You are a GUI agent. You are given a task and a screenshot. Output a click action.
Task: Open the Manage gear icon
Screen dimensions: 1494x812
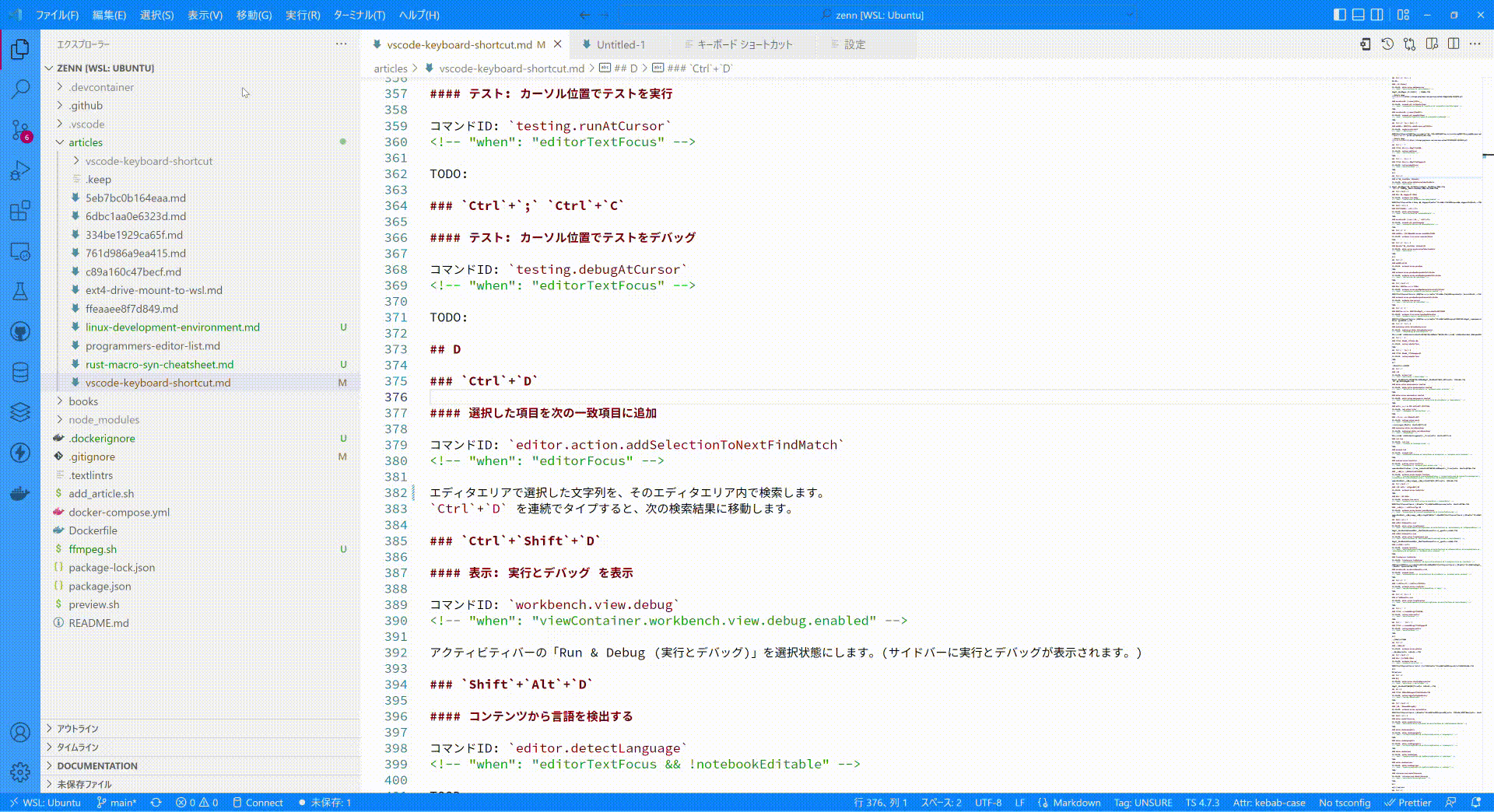20,772
